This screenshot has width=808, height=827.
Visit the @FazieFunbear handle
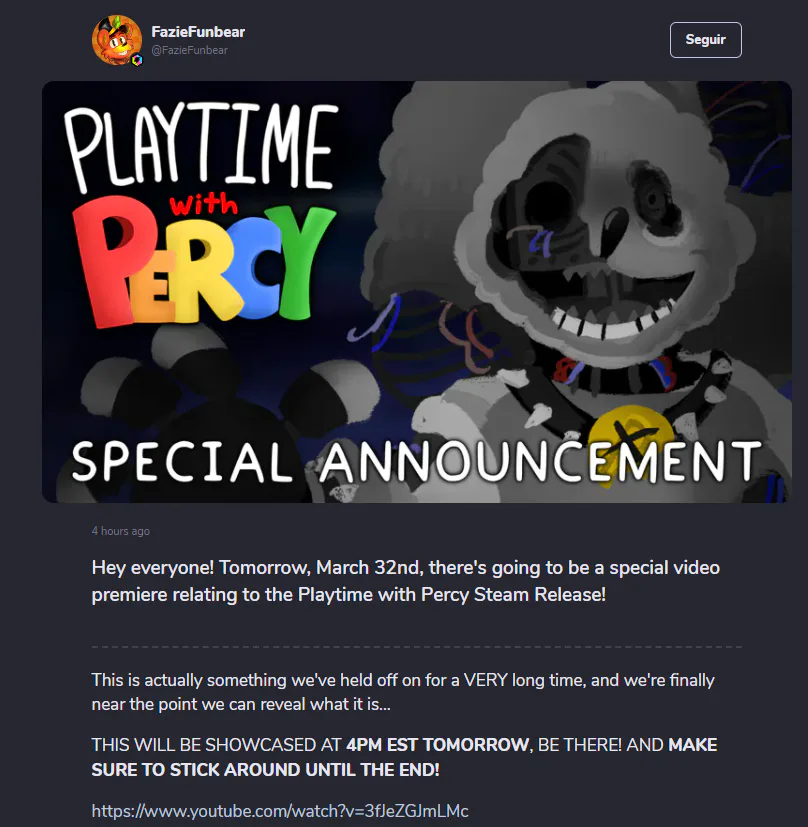[189, 50]
